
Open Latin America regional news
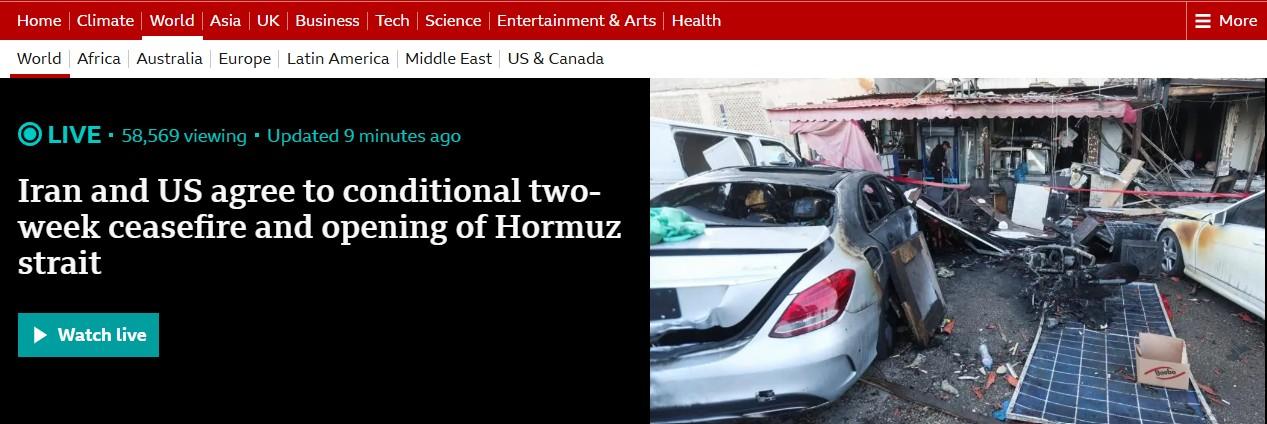[x=338, y=59]
